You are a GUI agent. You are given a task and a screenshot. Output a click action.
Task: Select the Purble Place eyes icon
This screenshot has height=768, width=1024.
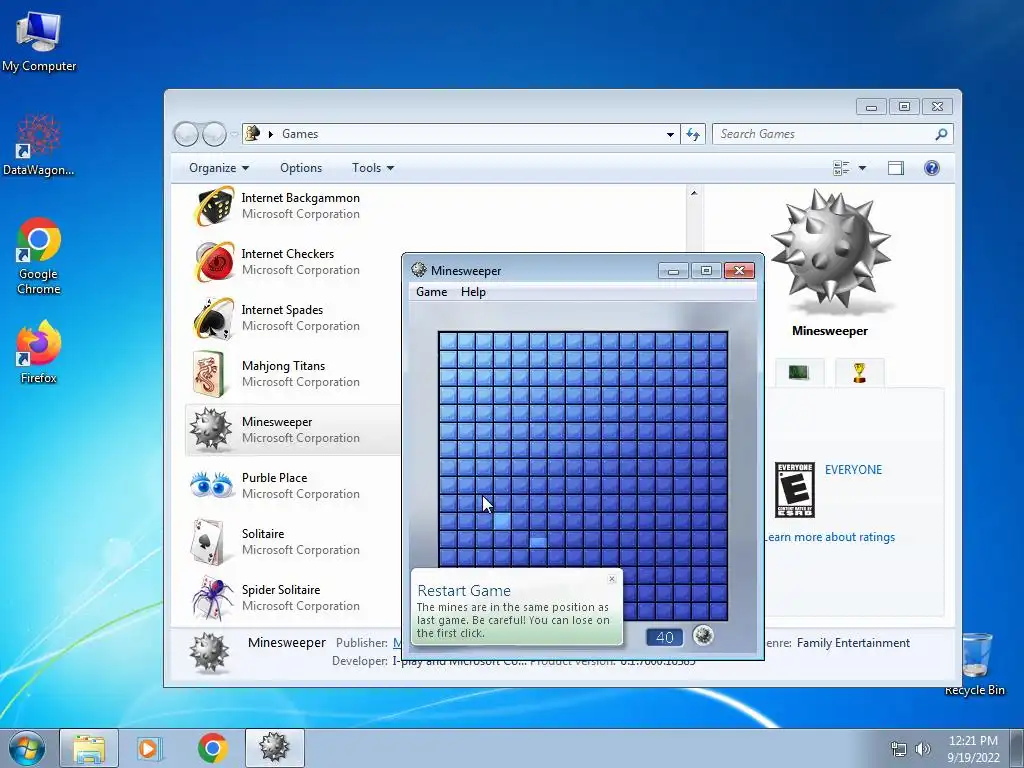(212, 486)
